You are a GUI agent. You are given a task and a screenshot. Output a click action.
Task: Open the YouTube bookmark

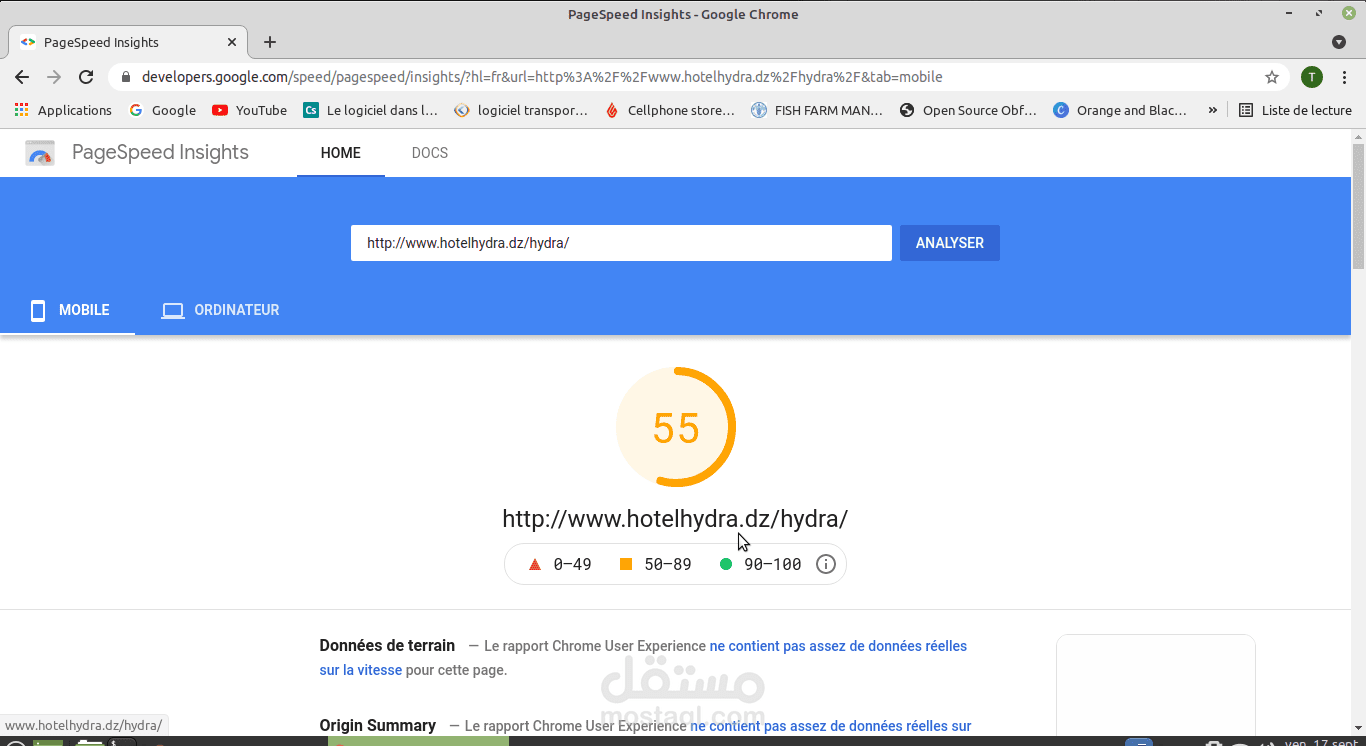250,110
